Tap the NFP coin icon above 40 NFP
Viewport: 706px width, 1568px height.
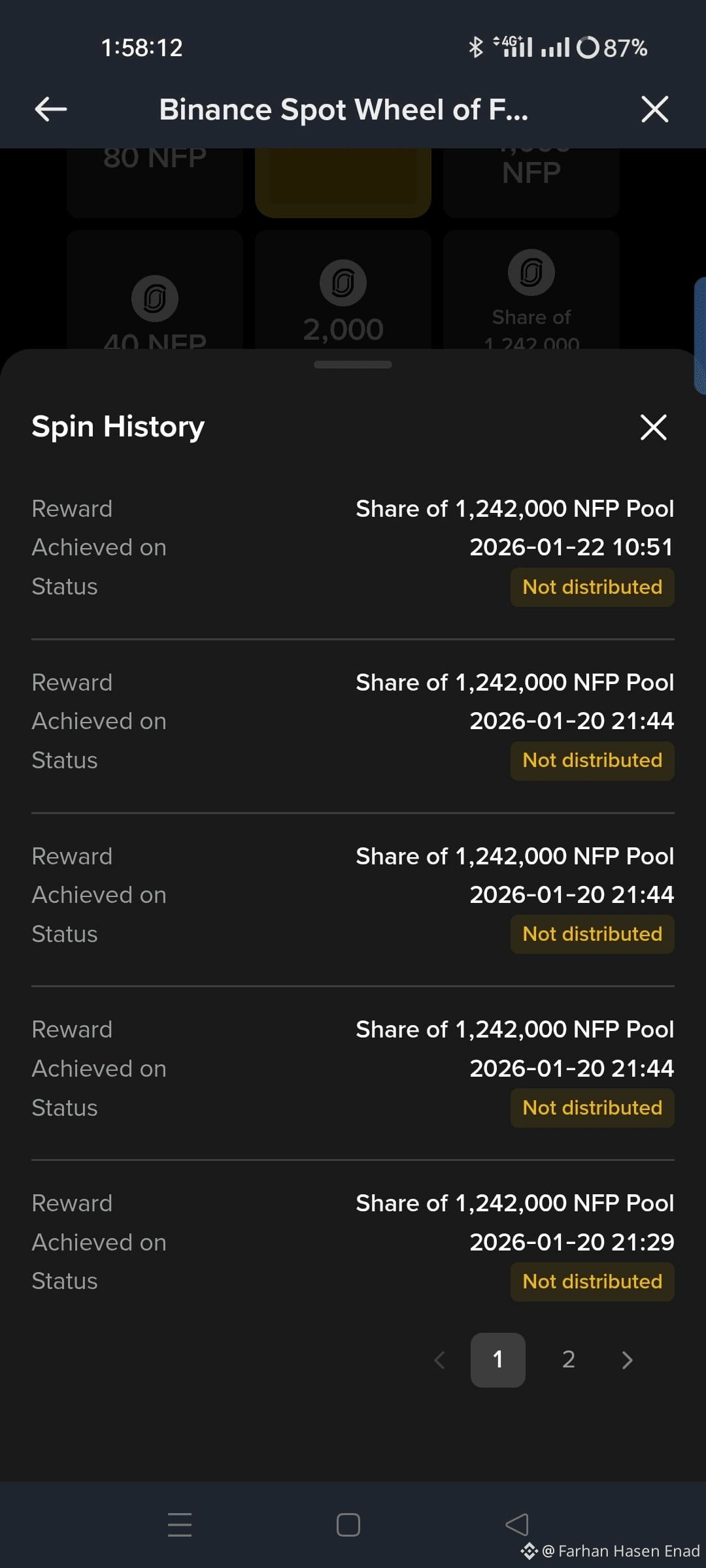(155, 299)
